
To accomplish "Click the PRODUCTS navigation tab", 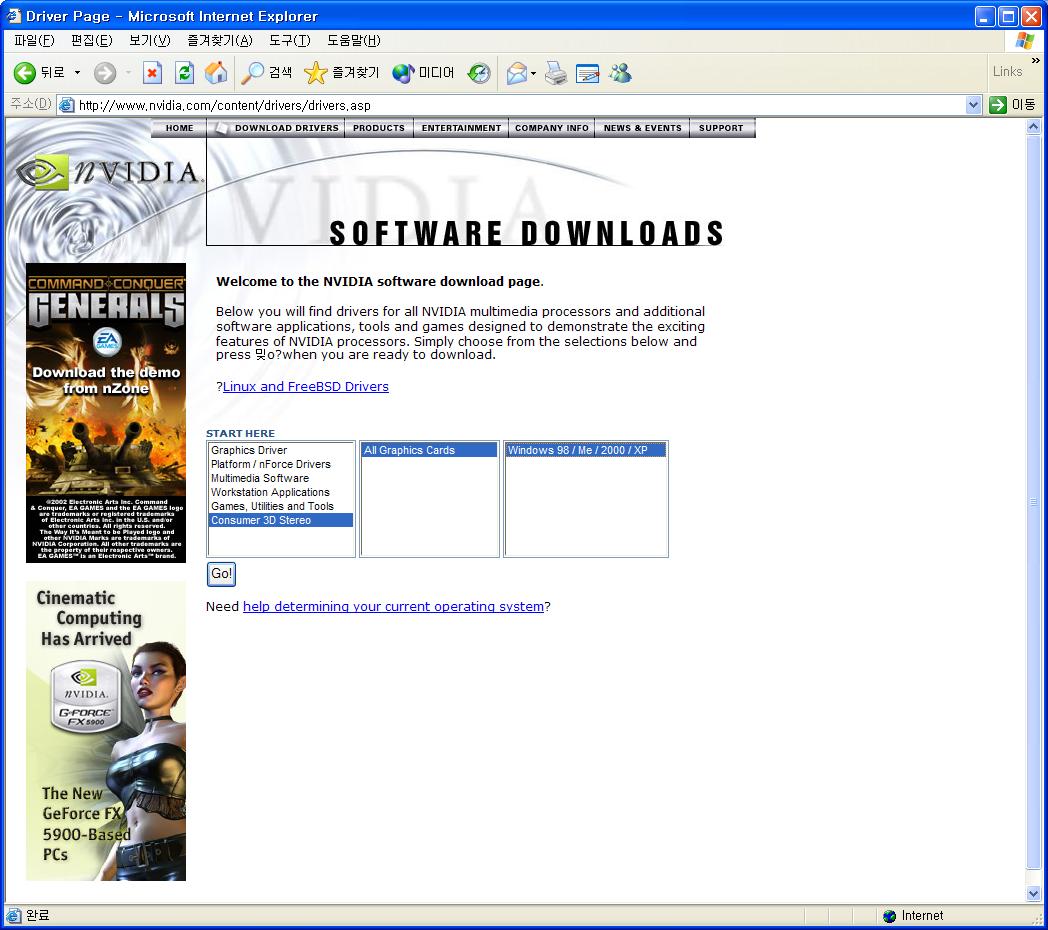I will click(x=379, y=128).
